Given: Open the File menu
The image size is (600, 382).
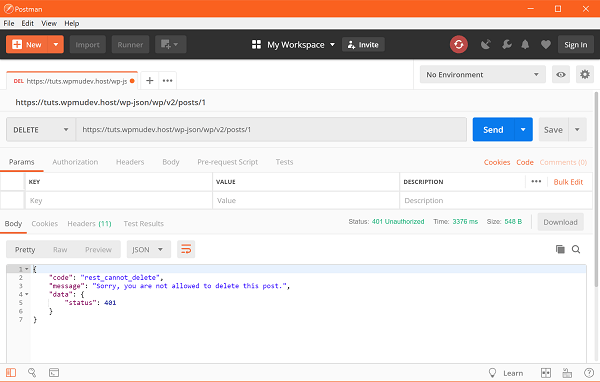Looking at the screenshot, I should coord(9,23).
